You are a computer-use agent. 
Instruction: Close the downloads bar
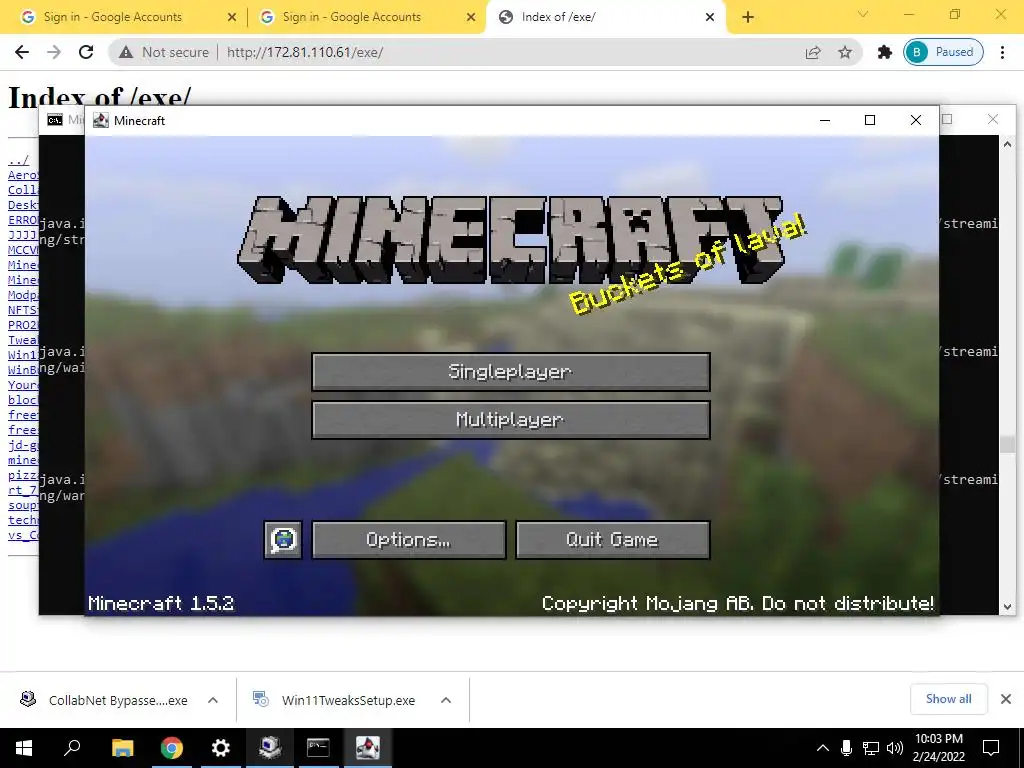point(1006,699)
